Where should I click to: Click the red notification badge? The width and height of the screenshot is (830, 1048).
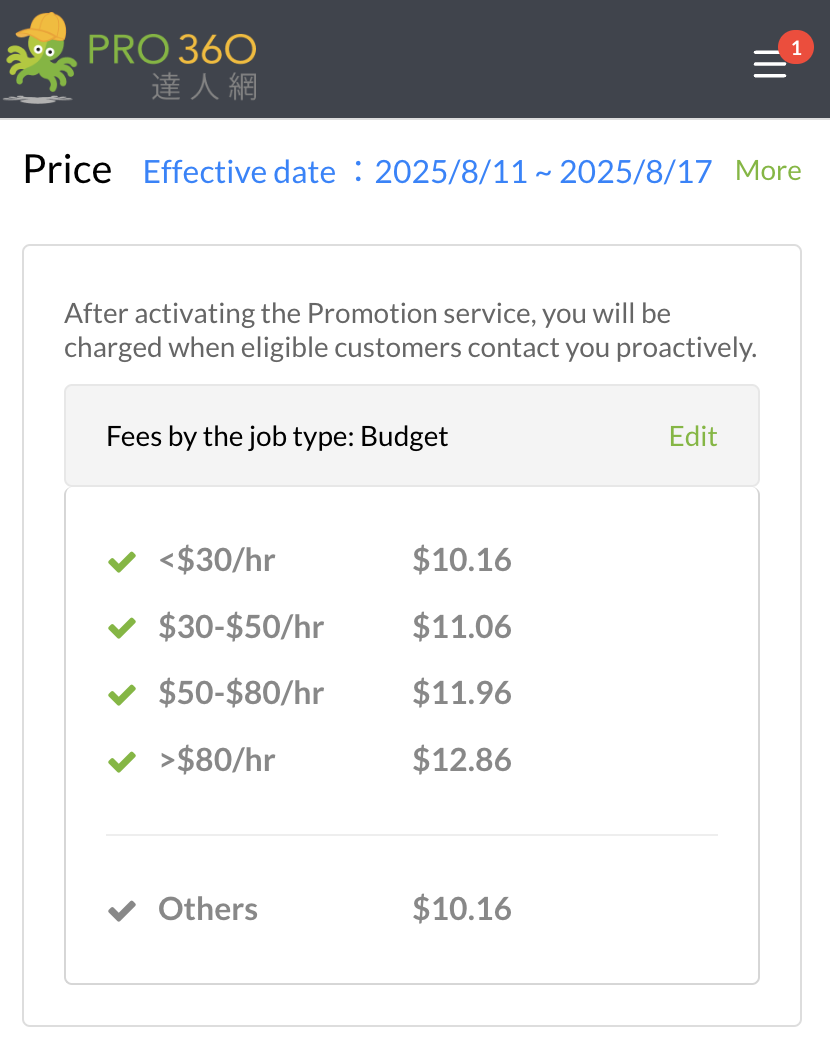[795, 47]
